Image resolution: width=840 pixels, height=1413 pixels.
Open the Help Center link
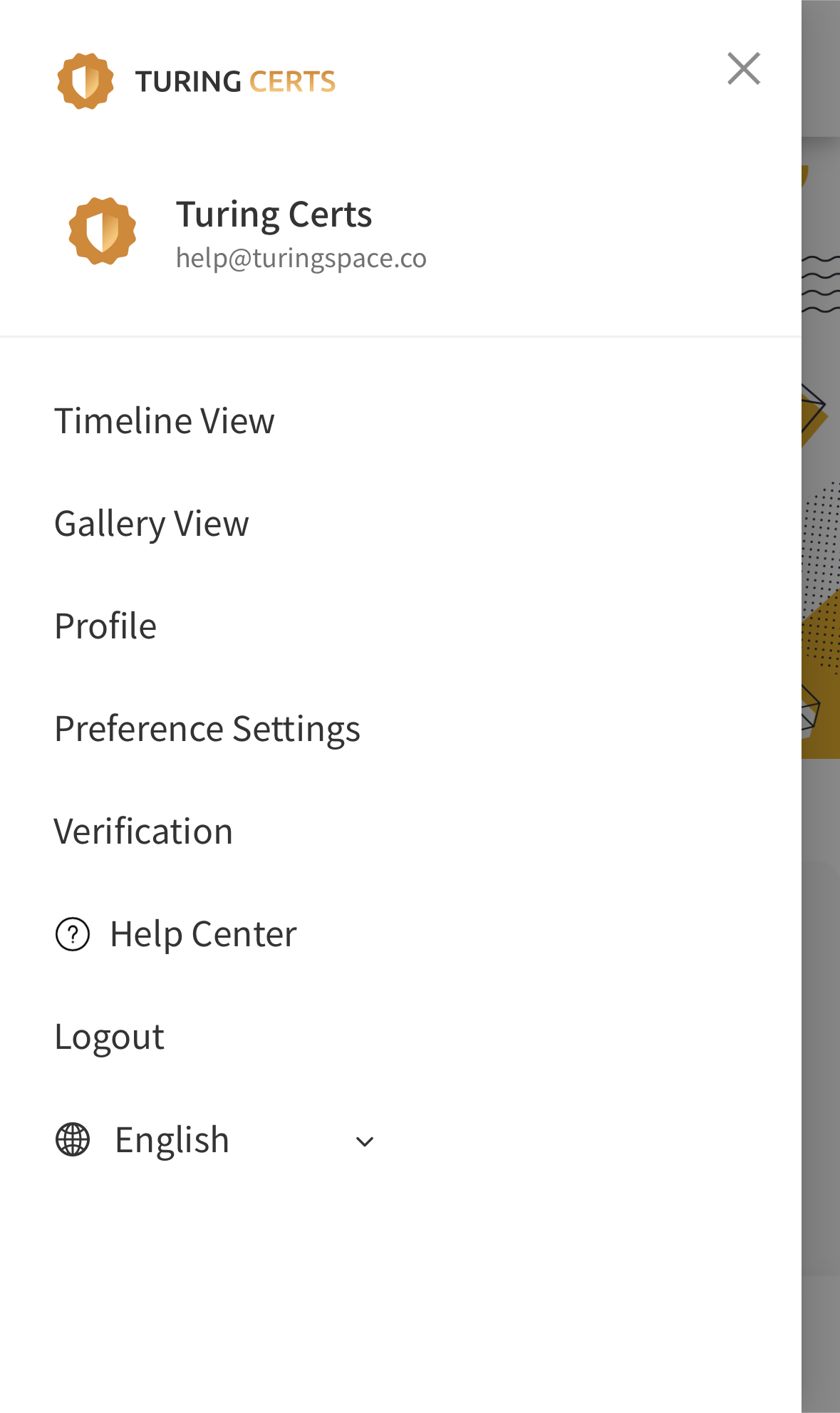tap(203, 934)
